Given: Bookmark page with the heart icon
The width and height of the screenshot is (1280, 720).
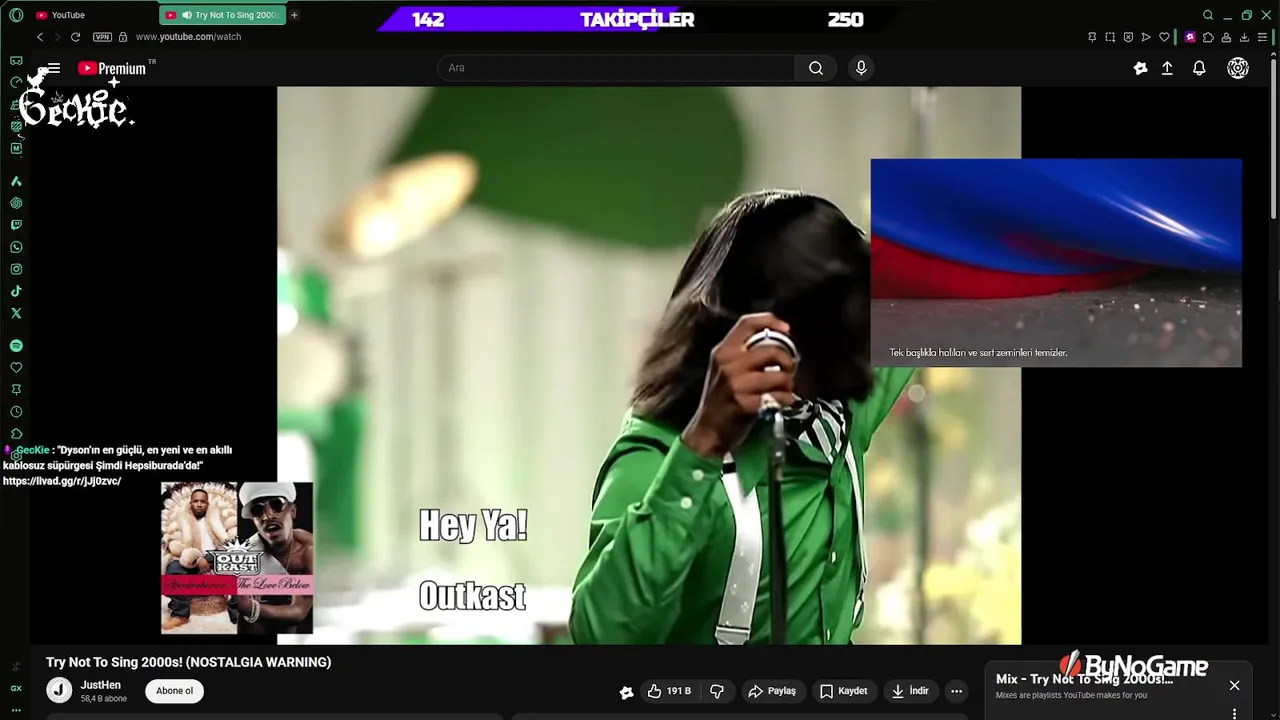Looking at the screenshot, I should (x=1164, y=37).
